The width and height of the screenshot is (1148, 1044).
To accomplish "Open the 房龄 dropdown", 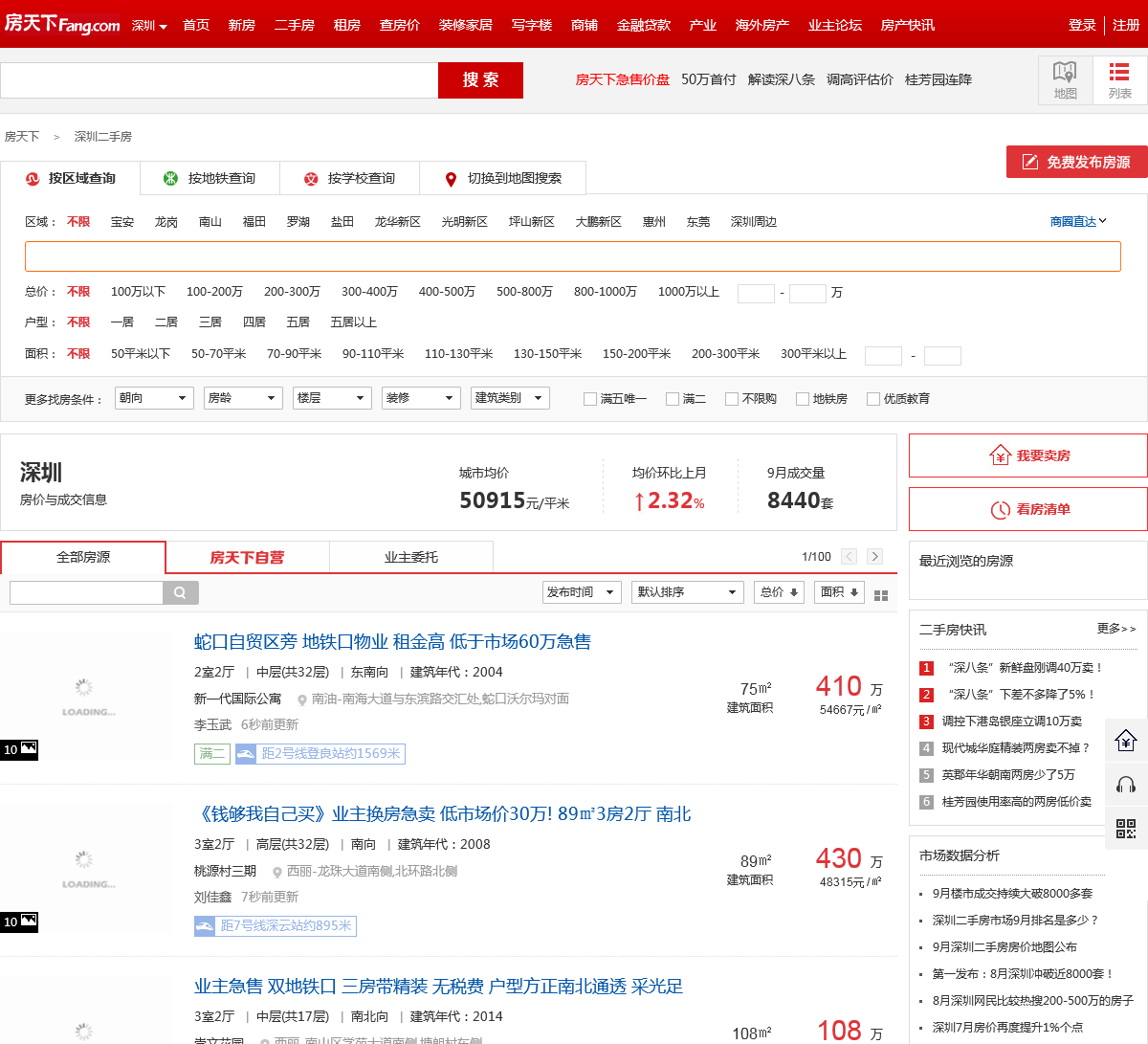I will pos(243,398).
